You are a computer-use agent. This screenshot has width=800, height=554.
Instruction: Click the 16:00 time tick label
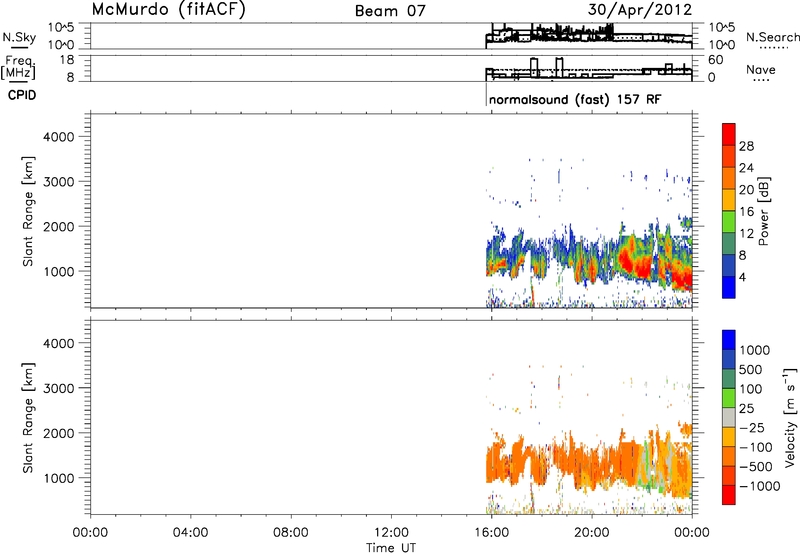tap(491, 533)
